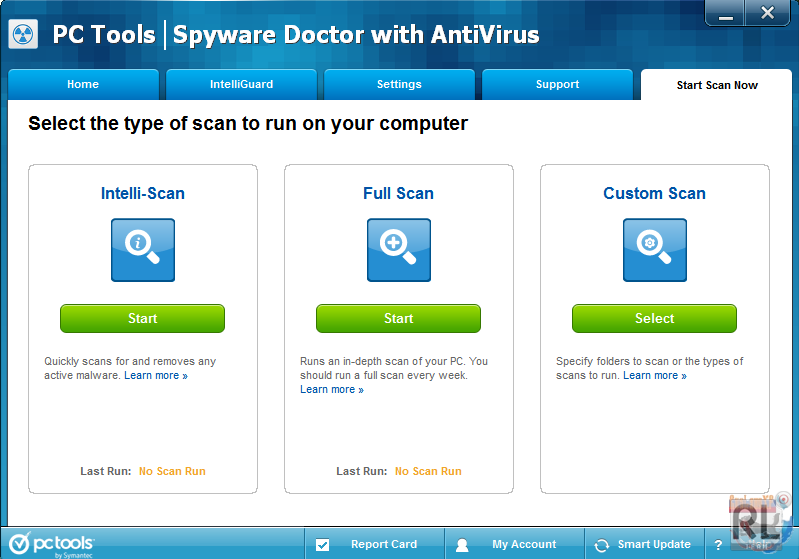Image resolution: width=799 pixels, height=559 pixels.
Task: Switch to the Home tab
Action: click(x=83, y=85)
